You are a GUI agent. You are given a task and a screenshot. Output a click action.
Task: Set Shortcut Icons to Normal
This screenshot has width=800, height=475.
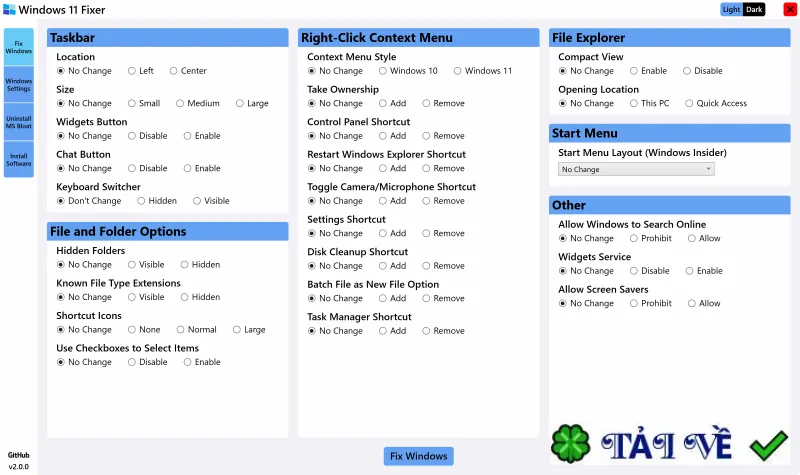point(196,330)
